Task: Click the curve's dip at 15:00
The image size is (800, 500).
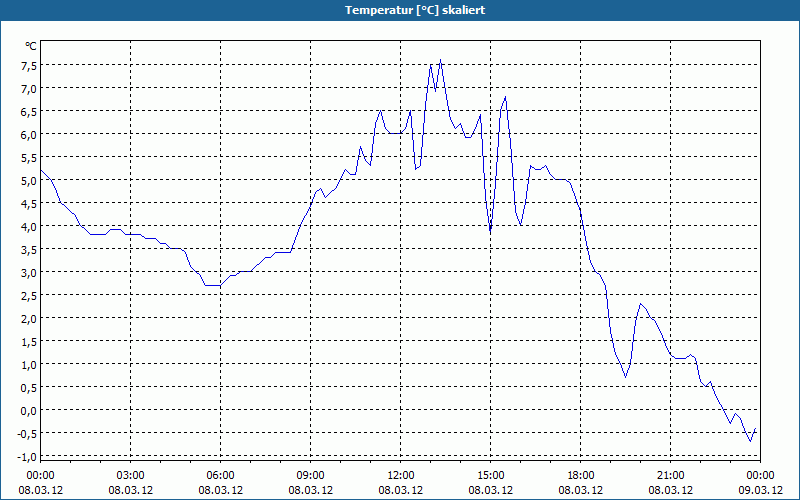Action: pos(490,231)
